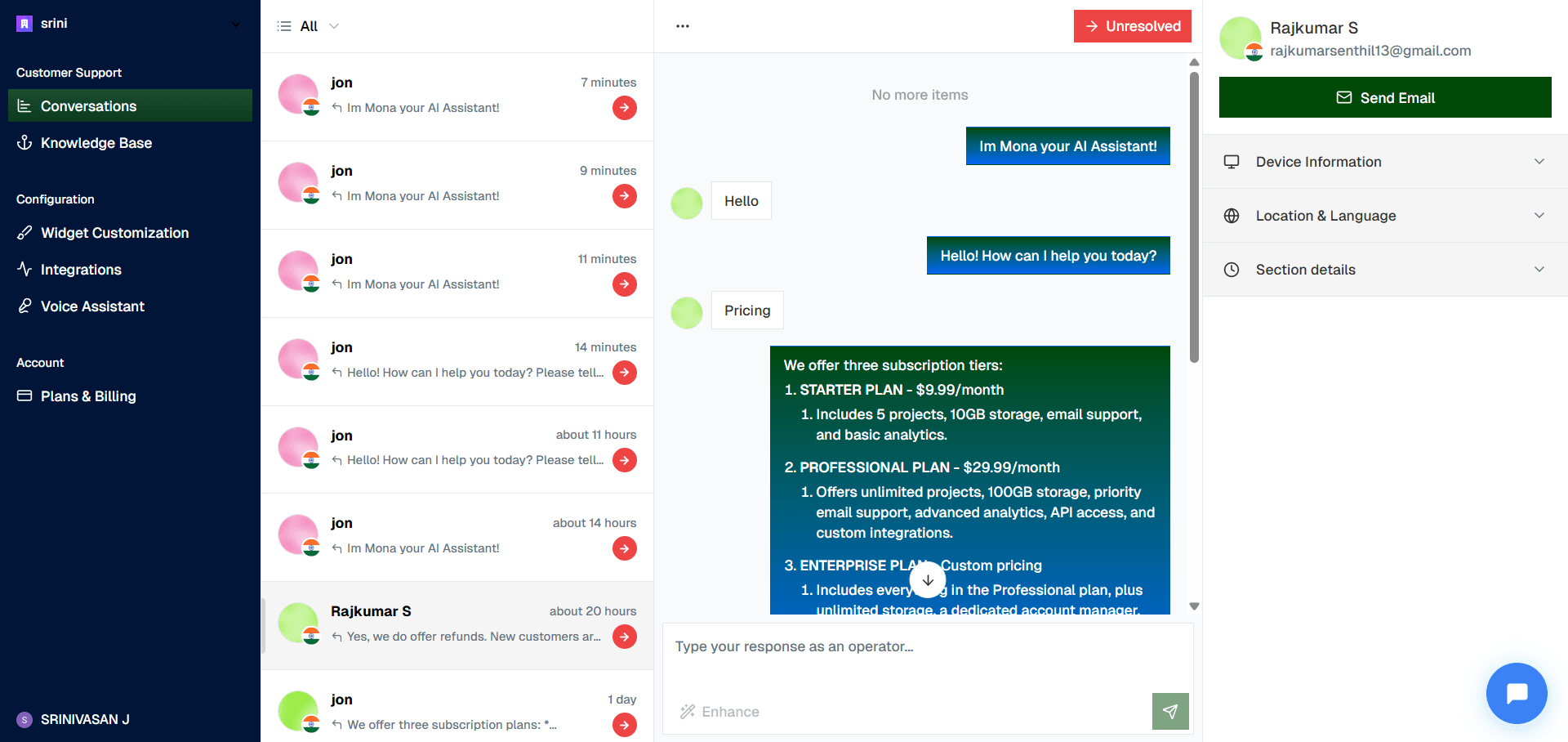Click the Knowledge Base anchor icon
The image size is (1568, 742).
coord(24,143)
